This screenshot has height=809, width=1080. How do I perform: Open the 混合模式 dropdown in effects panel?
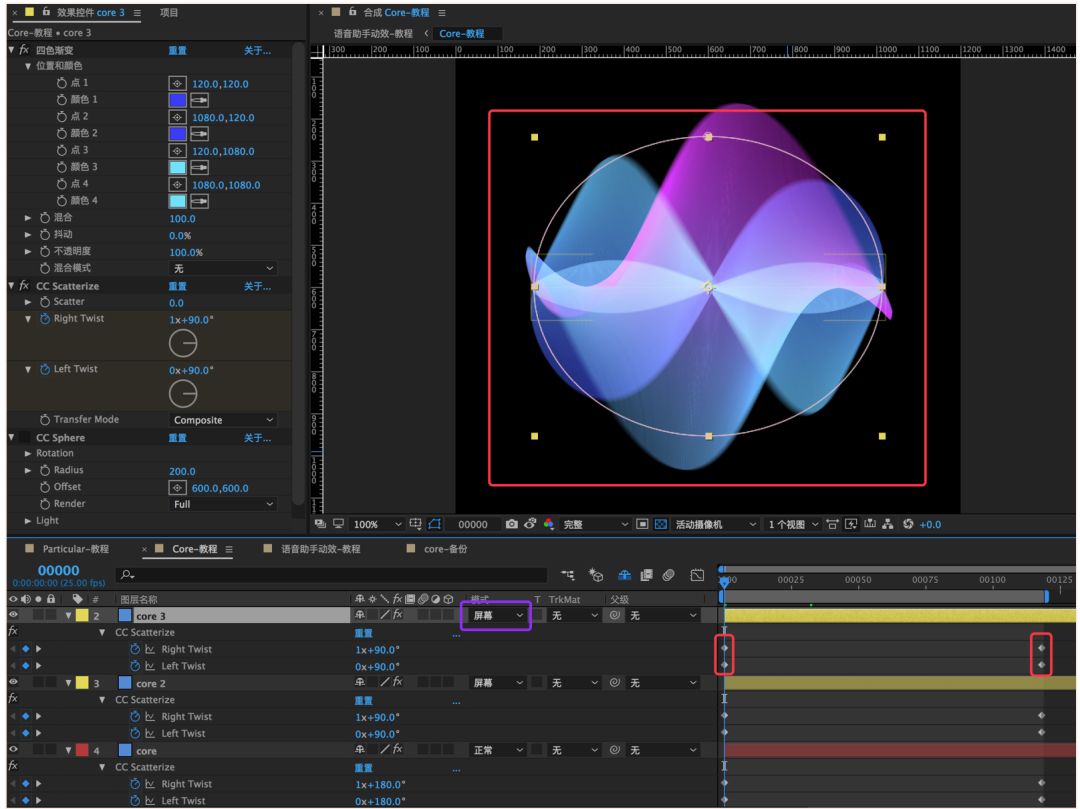pos(222,269)
